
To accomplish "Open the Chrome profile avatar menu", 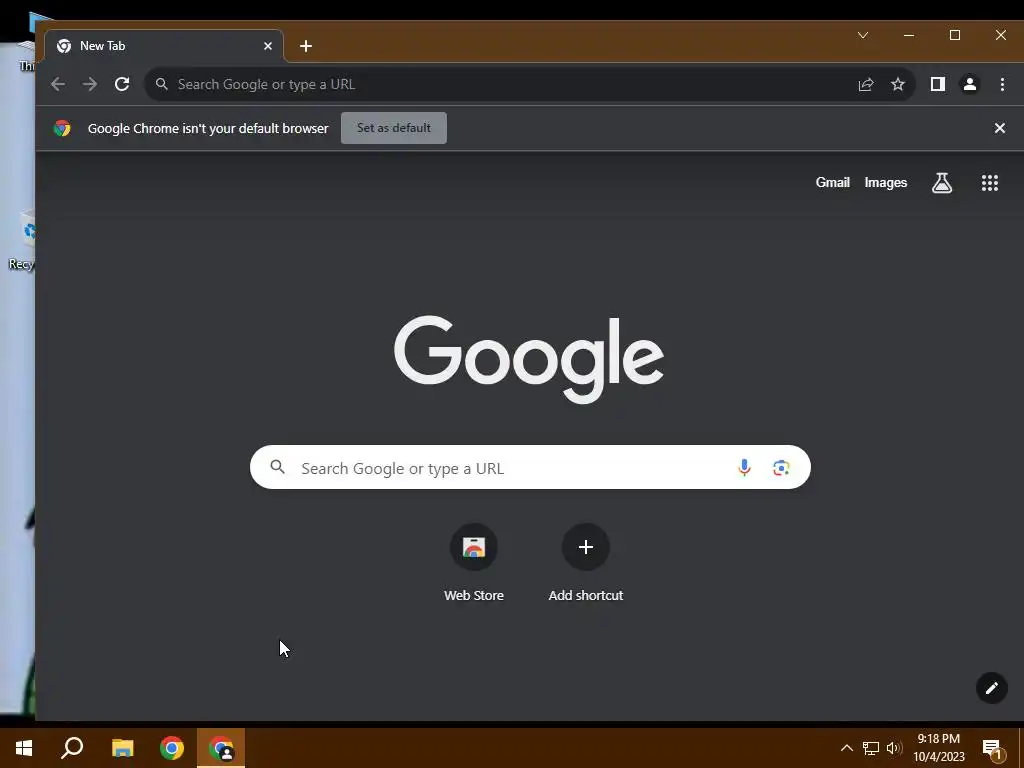I will coord(970,84).
